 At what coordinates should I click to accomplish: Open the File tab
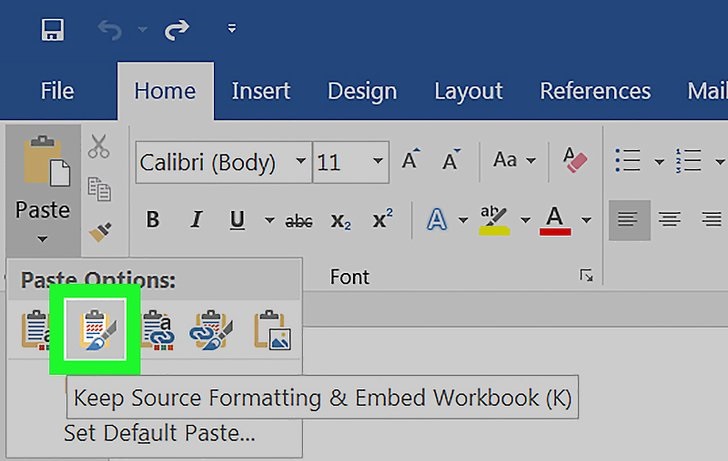pyautogui.click(x=57, y=91)
